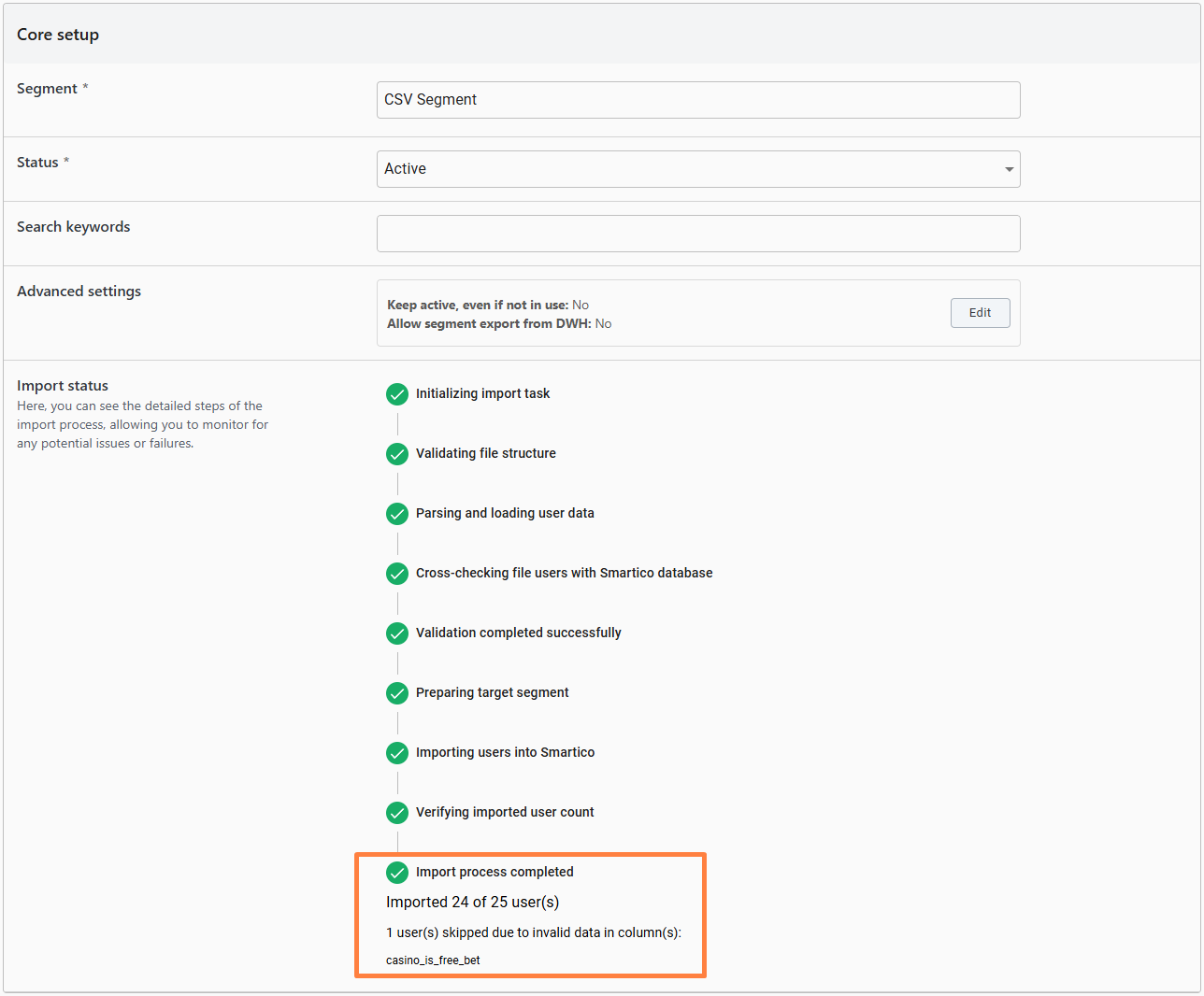Click the Allow segment export from DWH setting
1204x996 pixels.
tap(499, 323)
